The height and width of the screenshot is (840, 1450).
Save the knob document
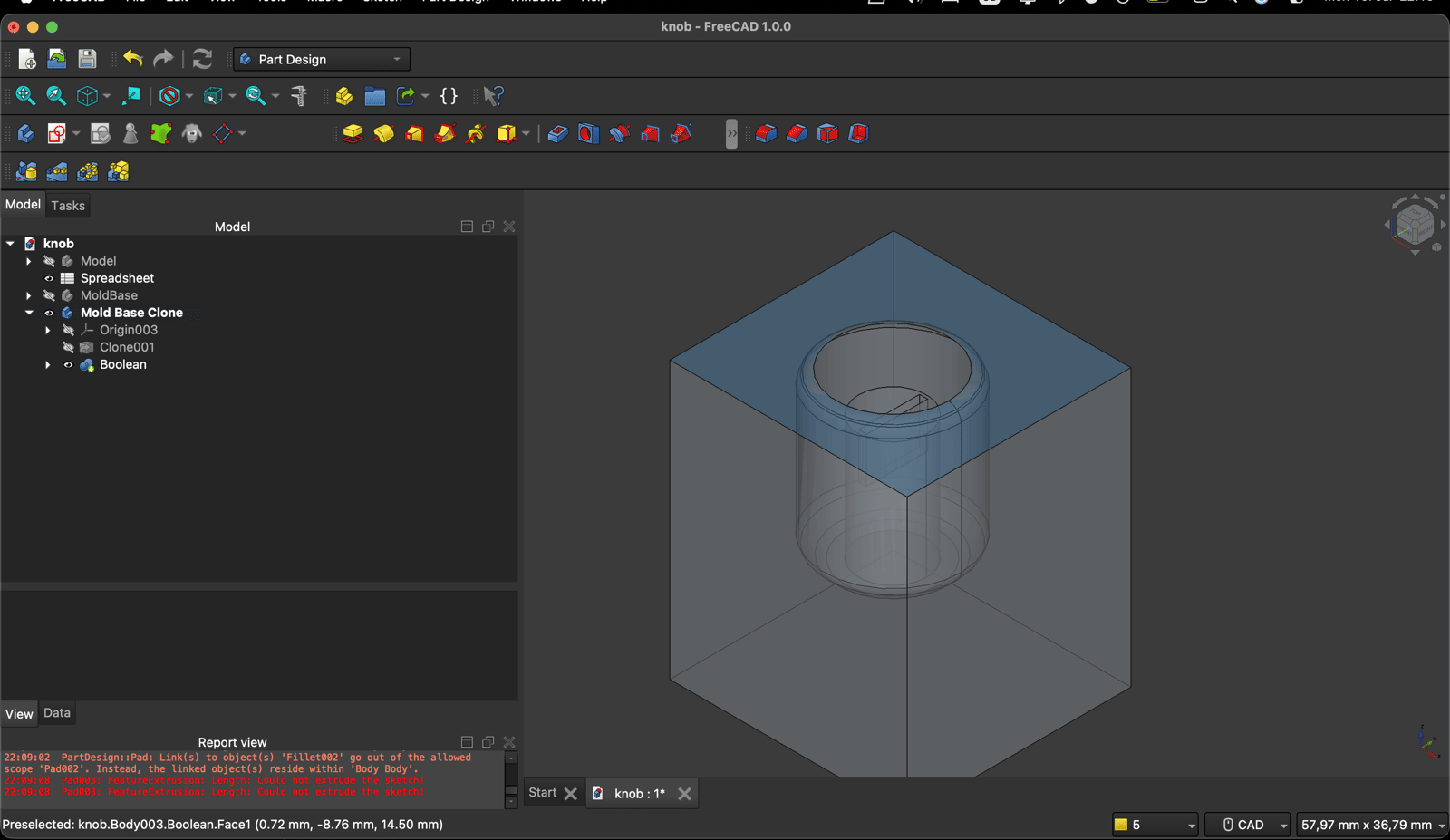tap(87, 59)
